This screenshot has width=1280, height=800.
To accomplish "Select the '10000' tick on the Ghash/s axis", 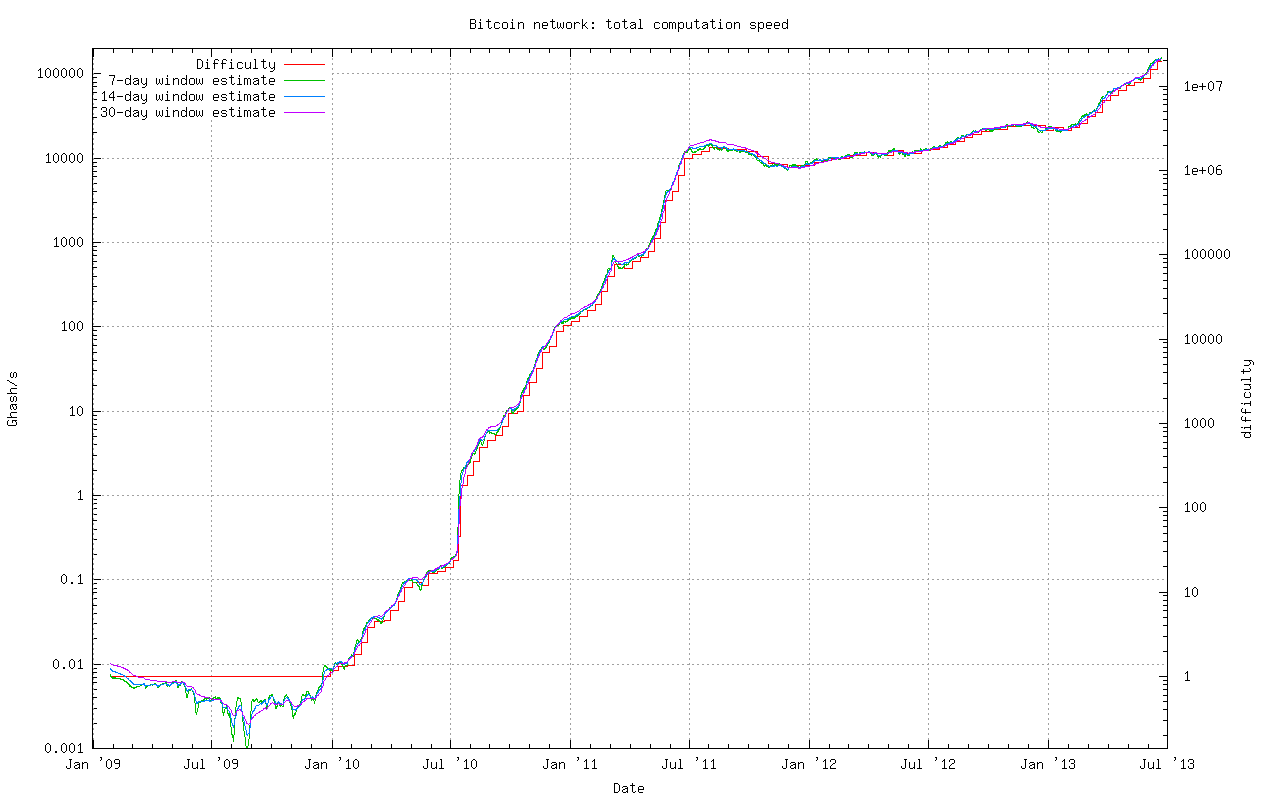I will (64, 158).
